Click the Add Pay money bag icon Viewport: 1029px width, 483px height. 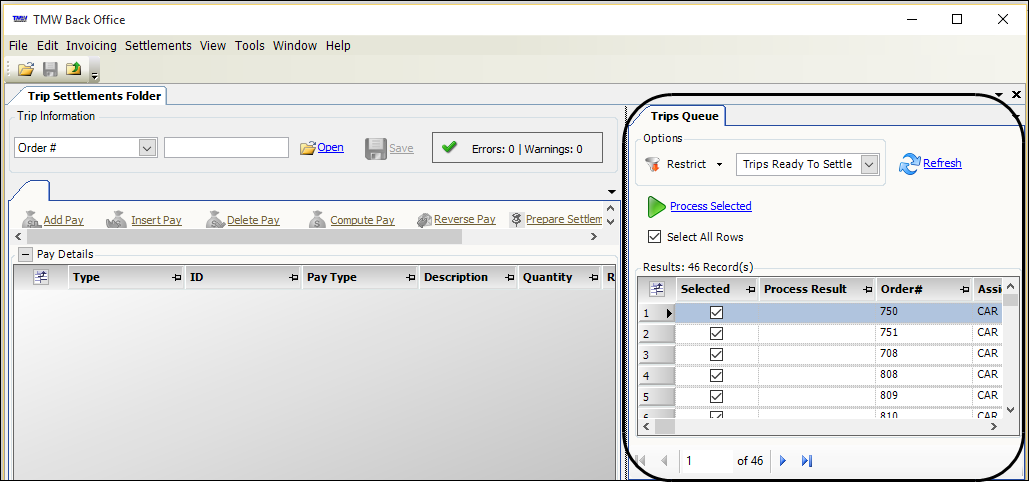click(32, 219)
